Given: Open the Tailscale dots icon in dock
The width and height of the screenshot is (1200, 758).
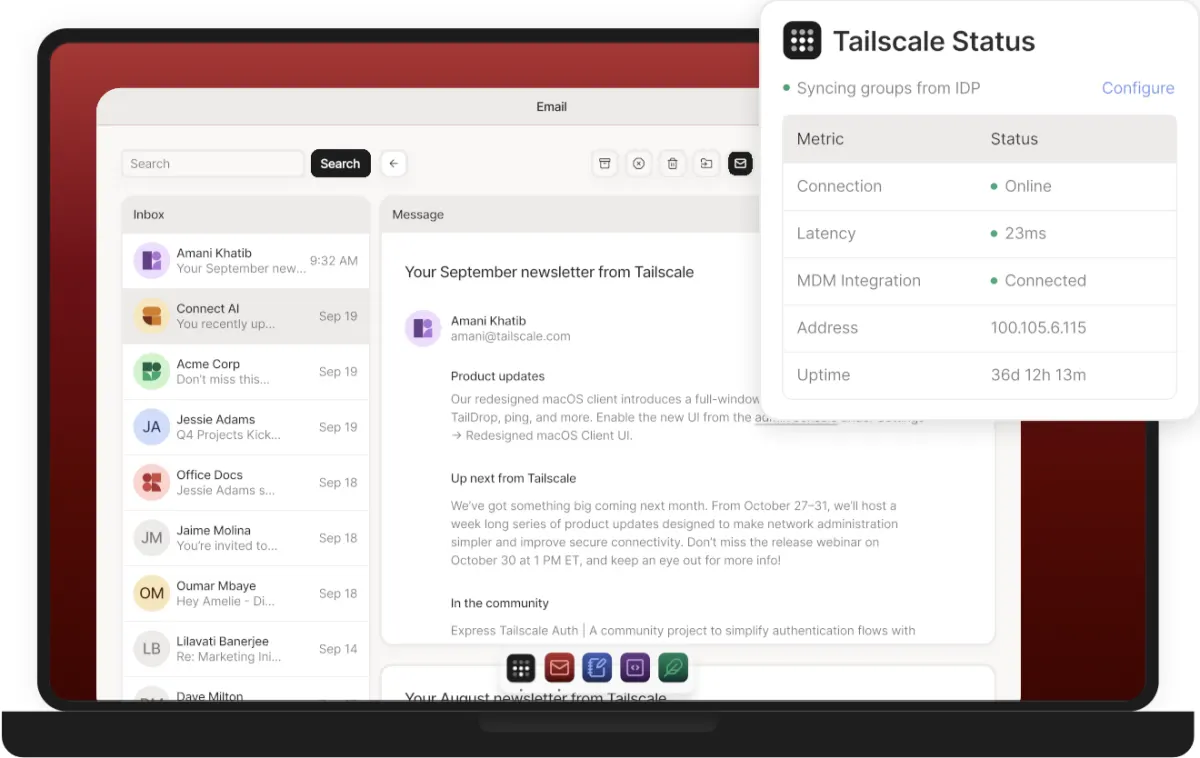Looking at the screenshot, I should (521, 668).
